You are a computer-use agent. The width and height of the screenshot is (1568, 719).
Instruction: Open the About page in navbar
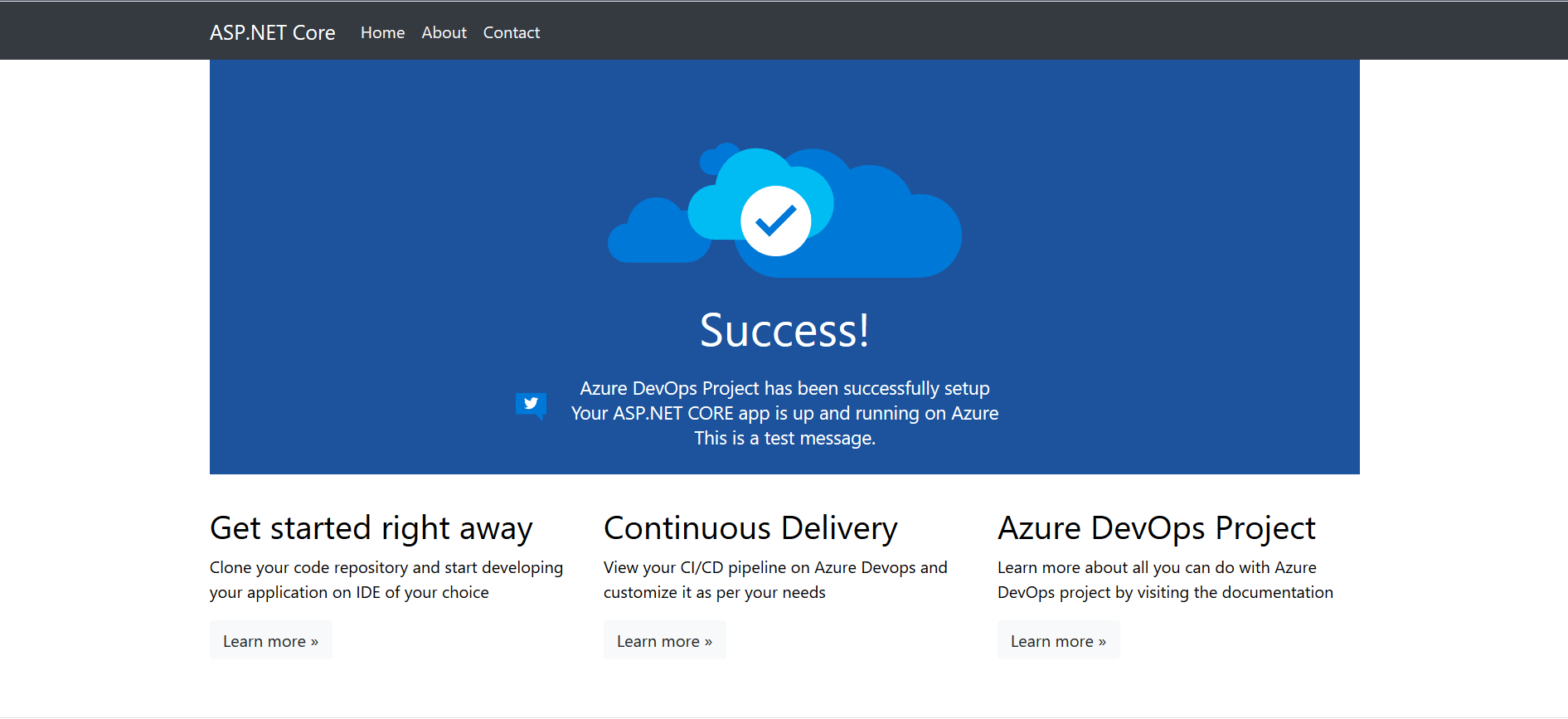[444, 32]
